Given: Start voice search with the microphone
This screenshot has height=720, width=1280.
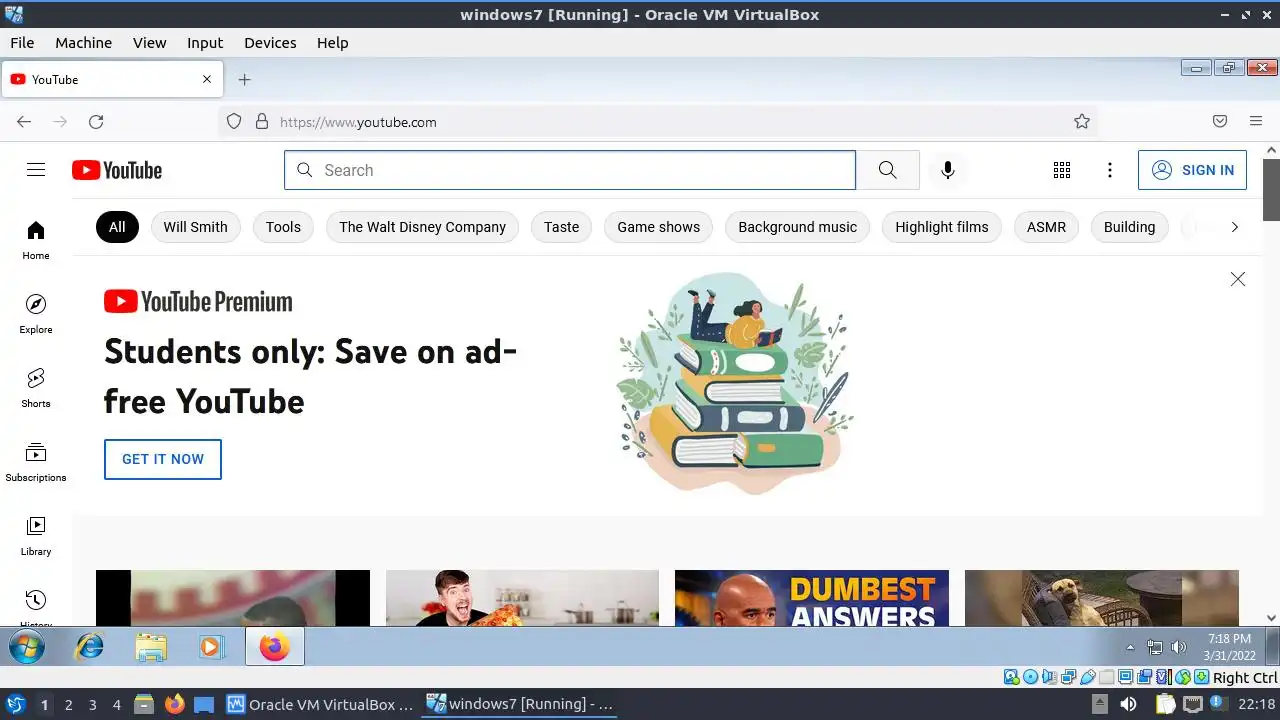Looking at the screenshot, I should [x=948, y=170].
